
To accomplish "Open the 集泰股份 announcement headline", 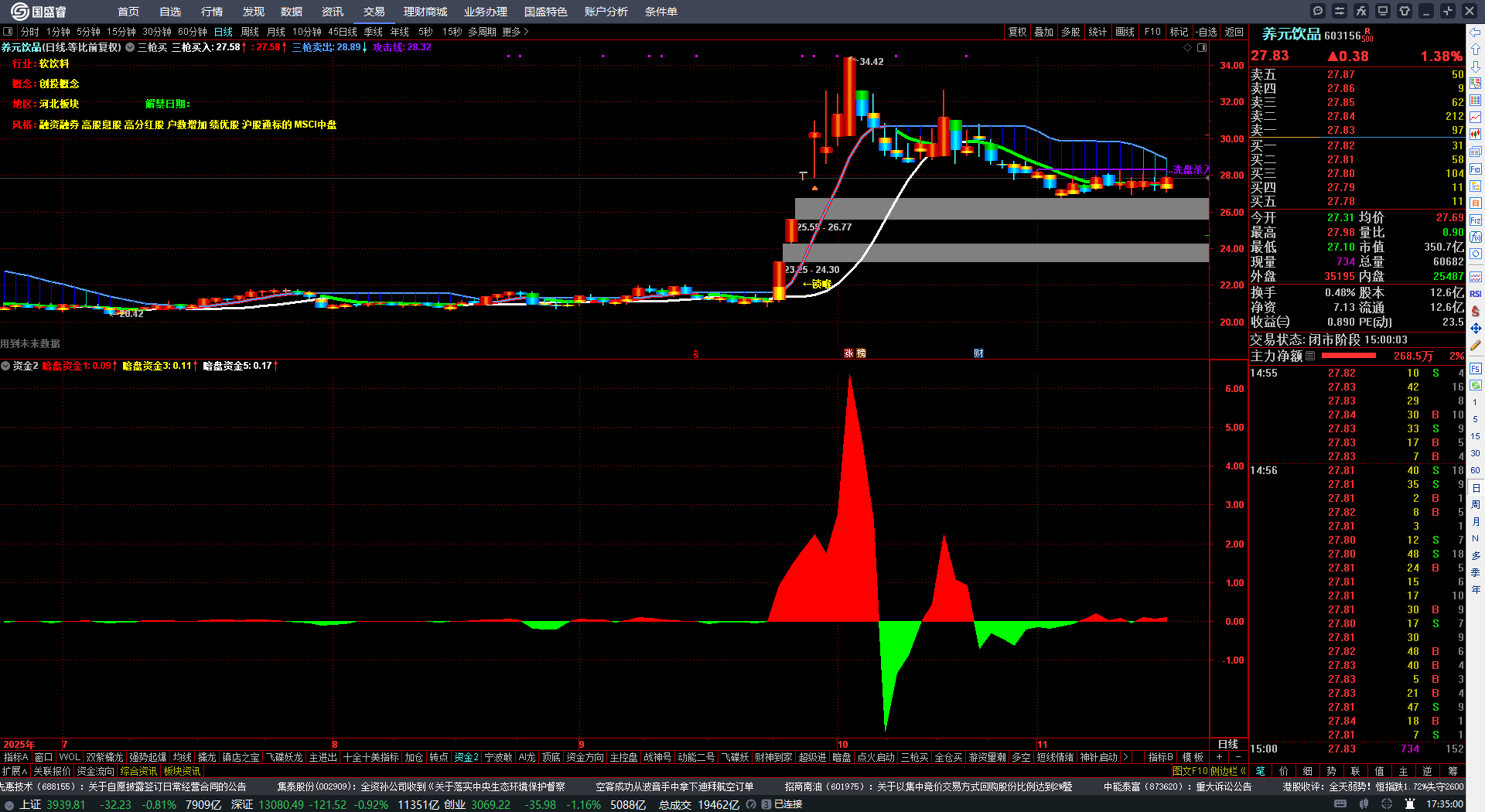I will click(421, 786).
